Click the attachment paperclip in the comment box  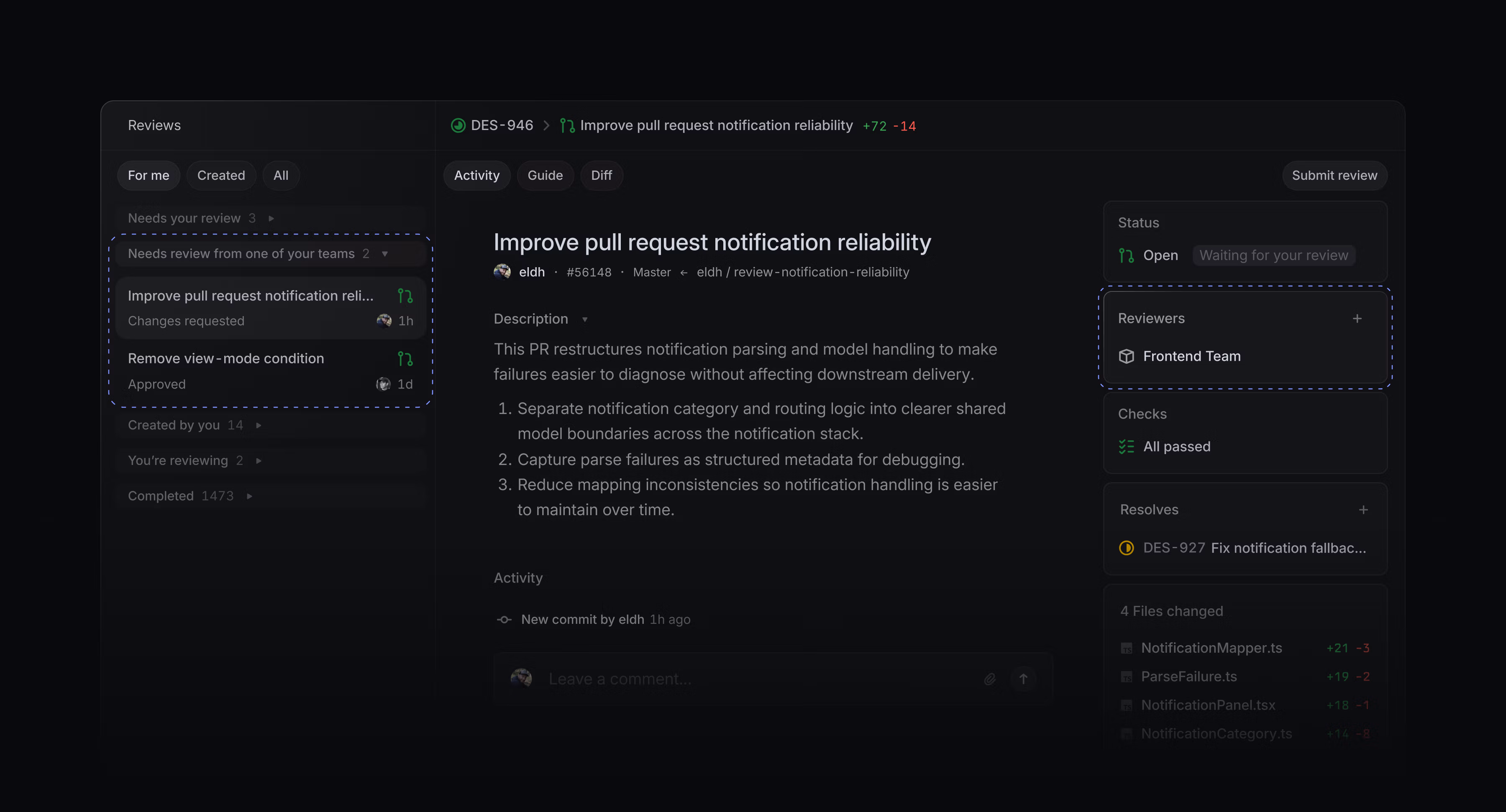989,679
